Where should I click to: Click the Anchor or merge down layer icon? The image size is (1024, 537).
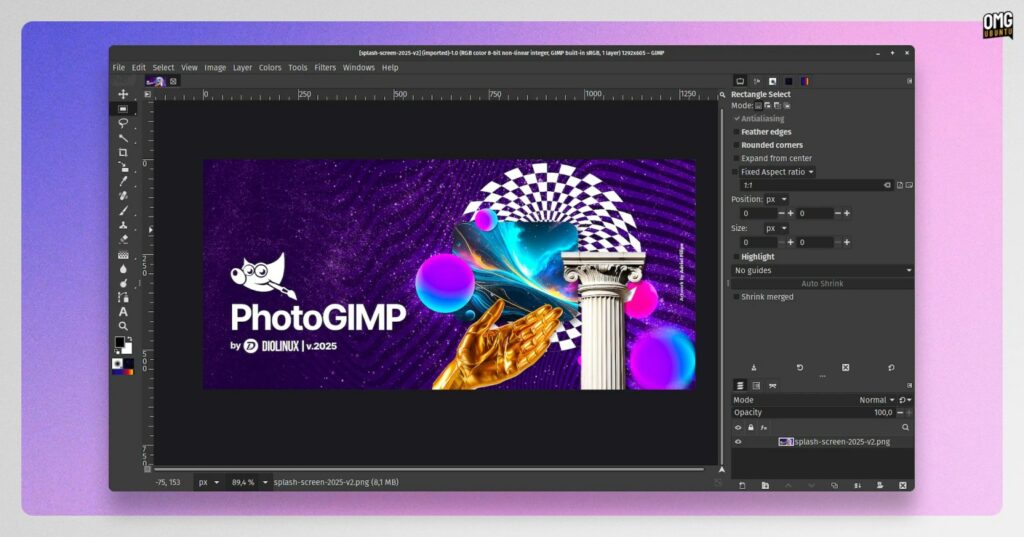tap(857, 485)
